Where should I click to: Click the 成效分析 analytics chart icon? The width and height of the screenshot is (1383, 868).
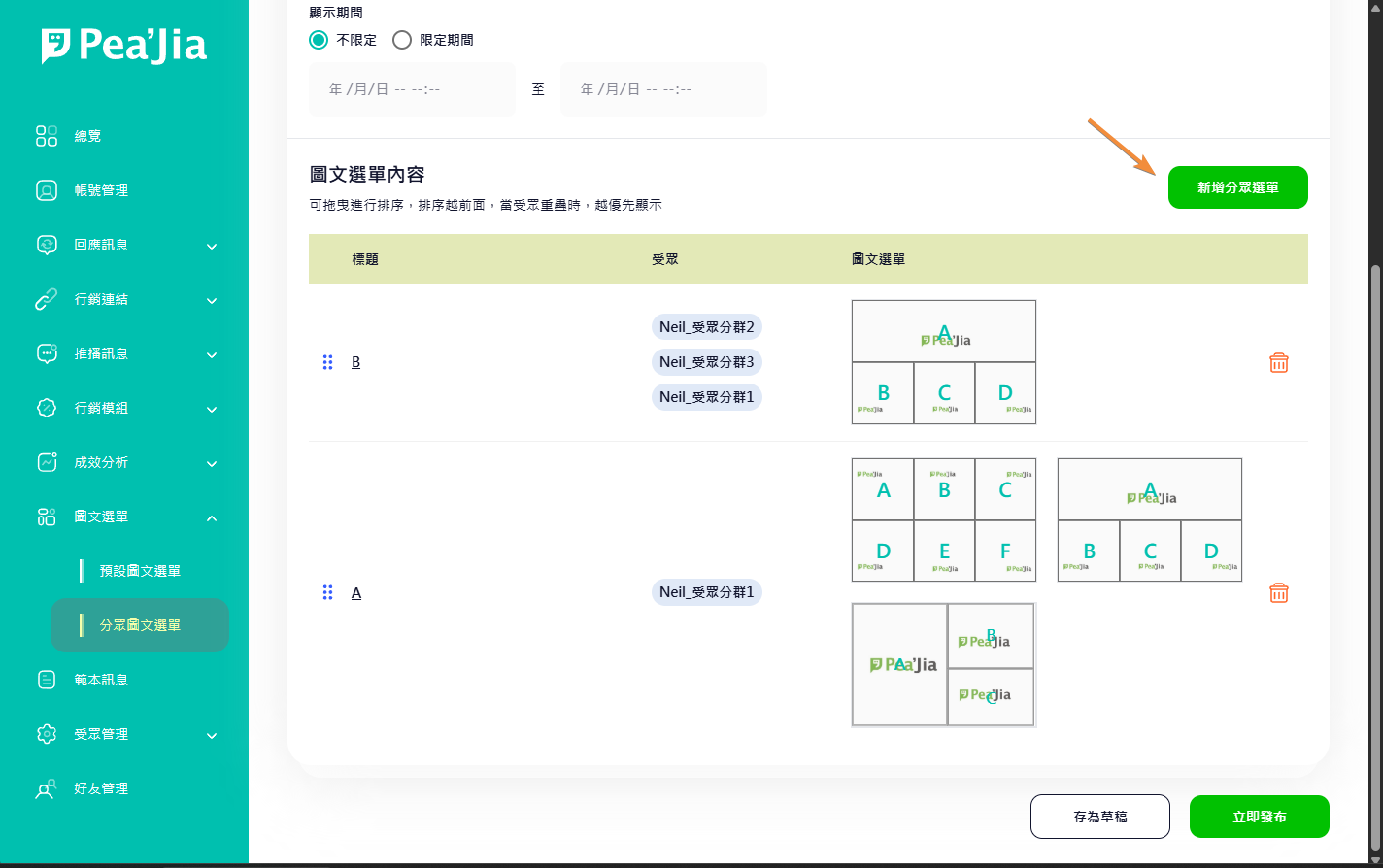[x=47, y=462]
